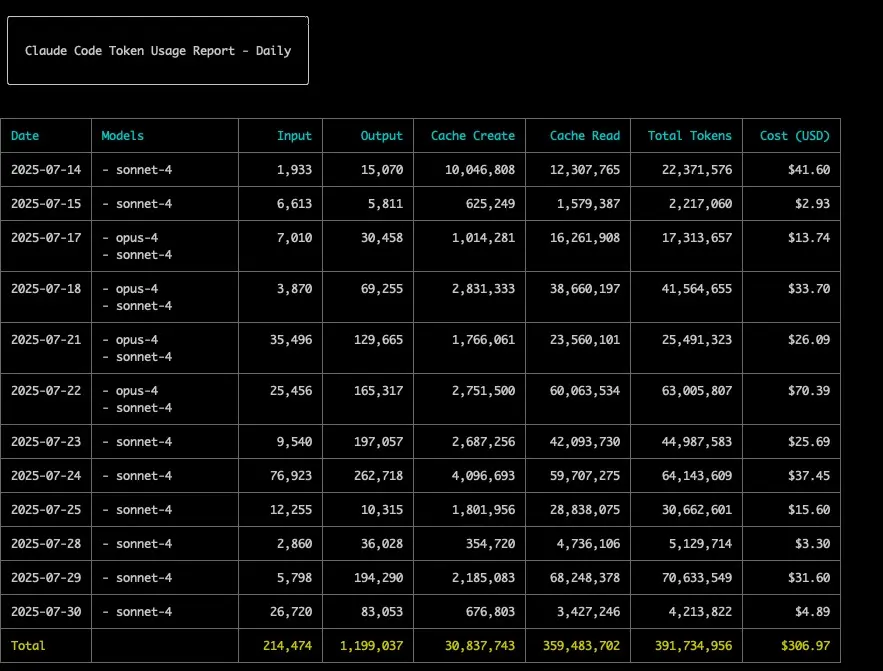883x671 pixels.
Task: Select the "Date" column header
Action: pos(25,136)
